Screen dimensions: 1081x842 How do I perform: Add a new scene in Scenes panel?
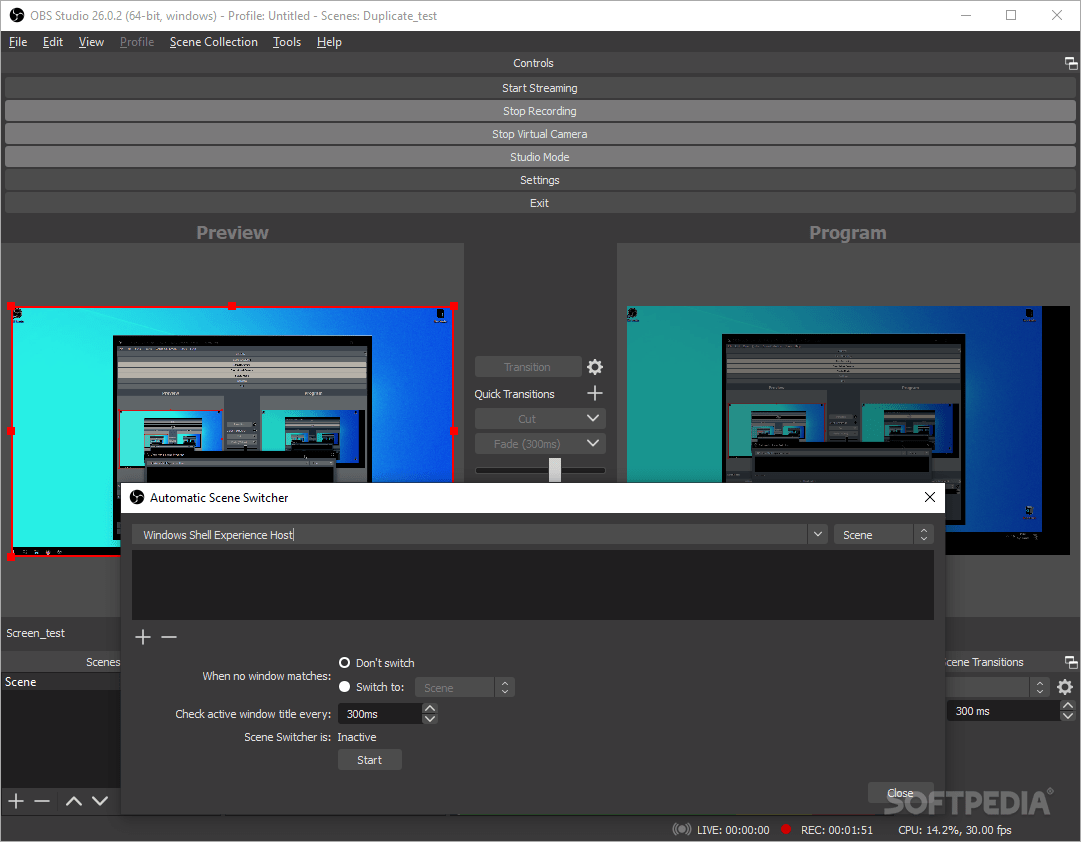pyautogui.click(x=16, y=801)
